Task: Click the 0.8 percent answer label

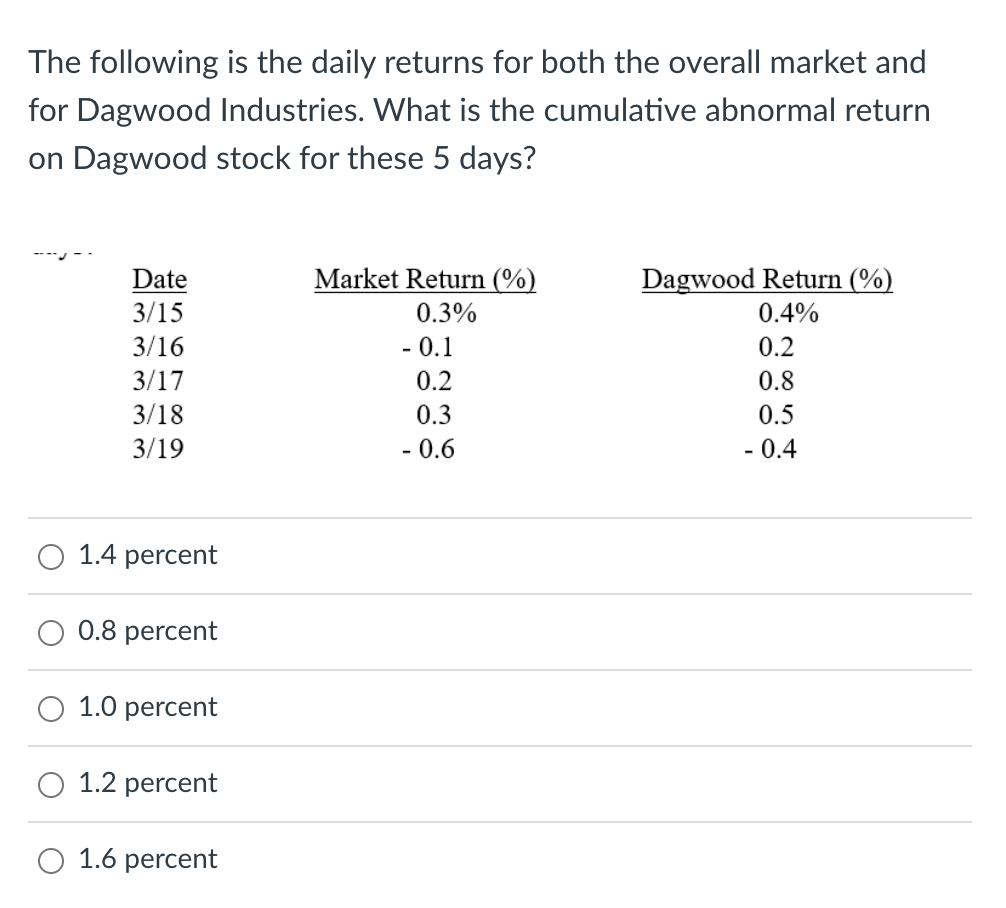Action: 146,632
